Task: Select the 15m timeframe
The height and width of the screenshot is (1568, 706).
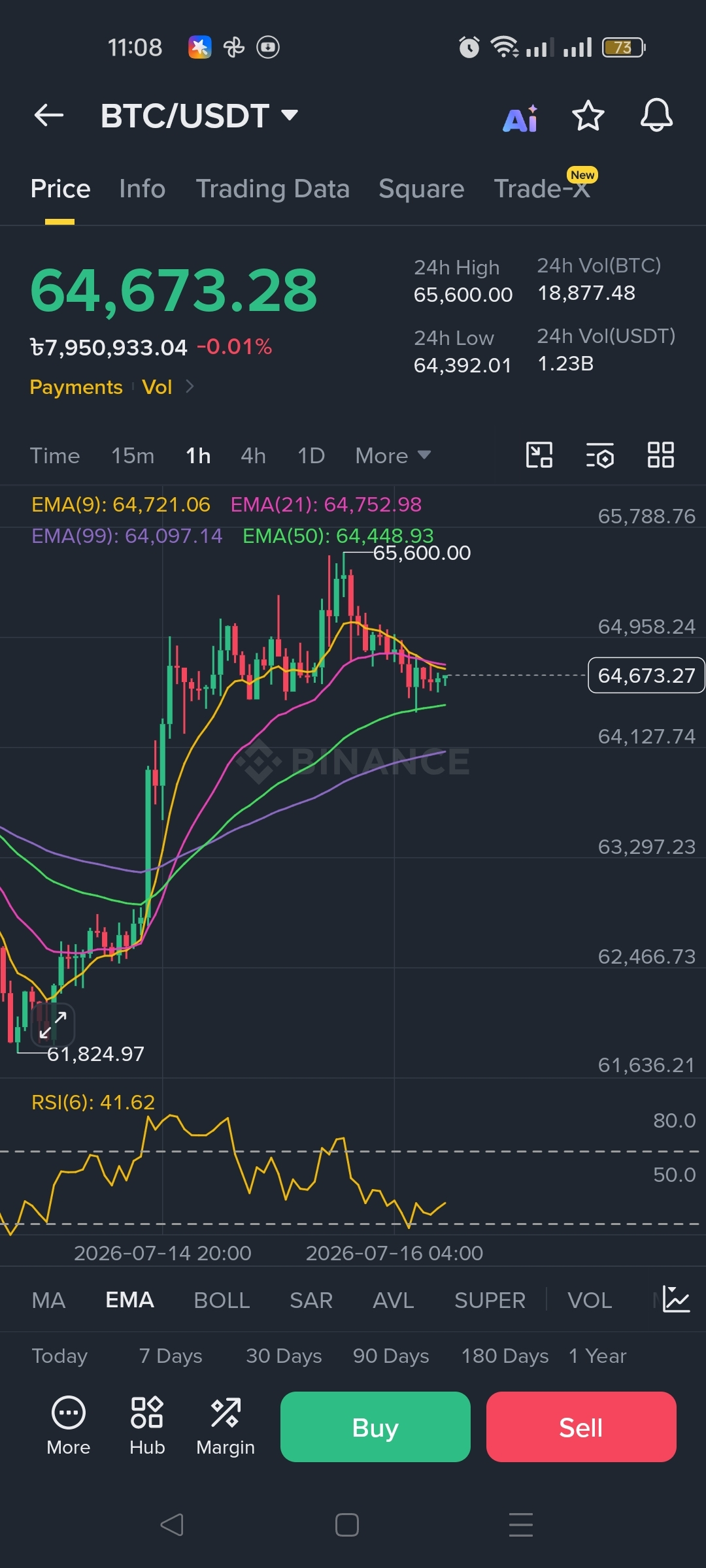Action: [133, 455]
